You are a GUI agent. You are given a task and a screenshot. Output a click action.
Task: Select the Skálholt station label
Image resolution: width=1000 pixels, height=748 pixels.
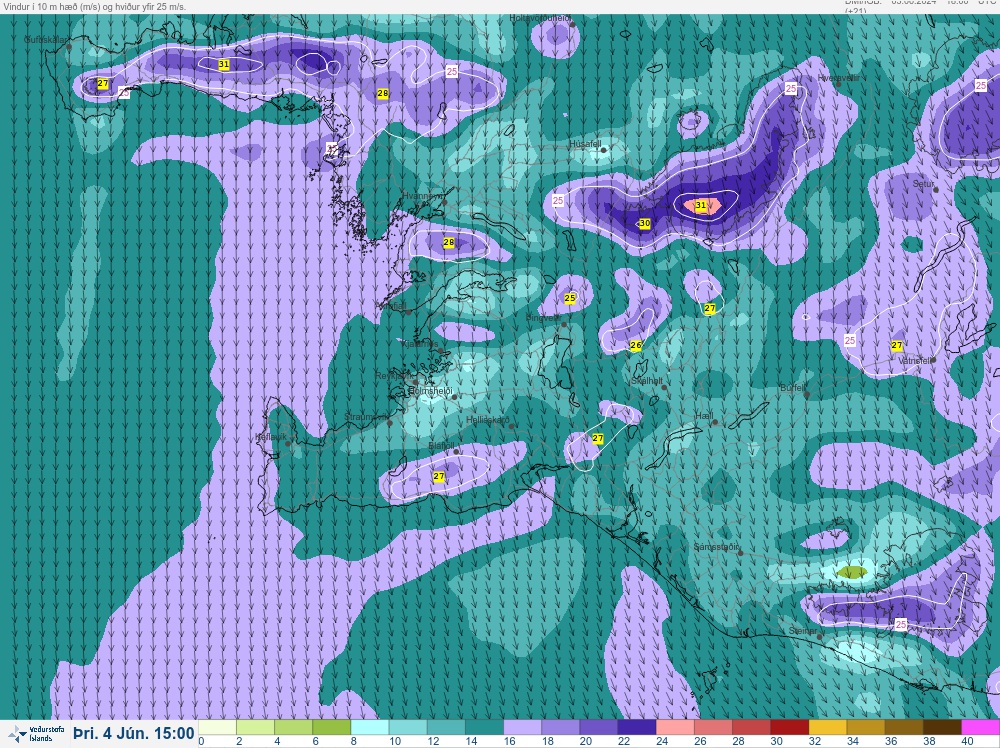[x=646, y=381]
